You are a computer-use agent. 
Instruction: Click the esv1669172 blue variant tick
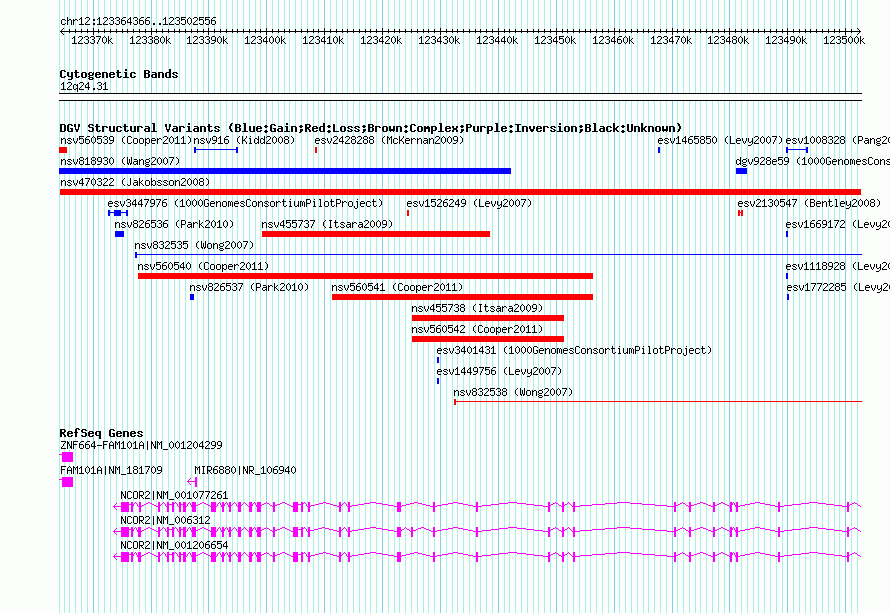787,234
